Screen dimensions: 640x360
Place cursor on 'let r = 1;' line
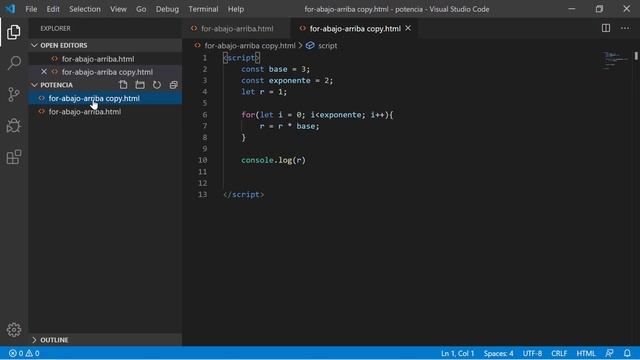[x=264, y=92]
